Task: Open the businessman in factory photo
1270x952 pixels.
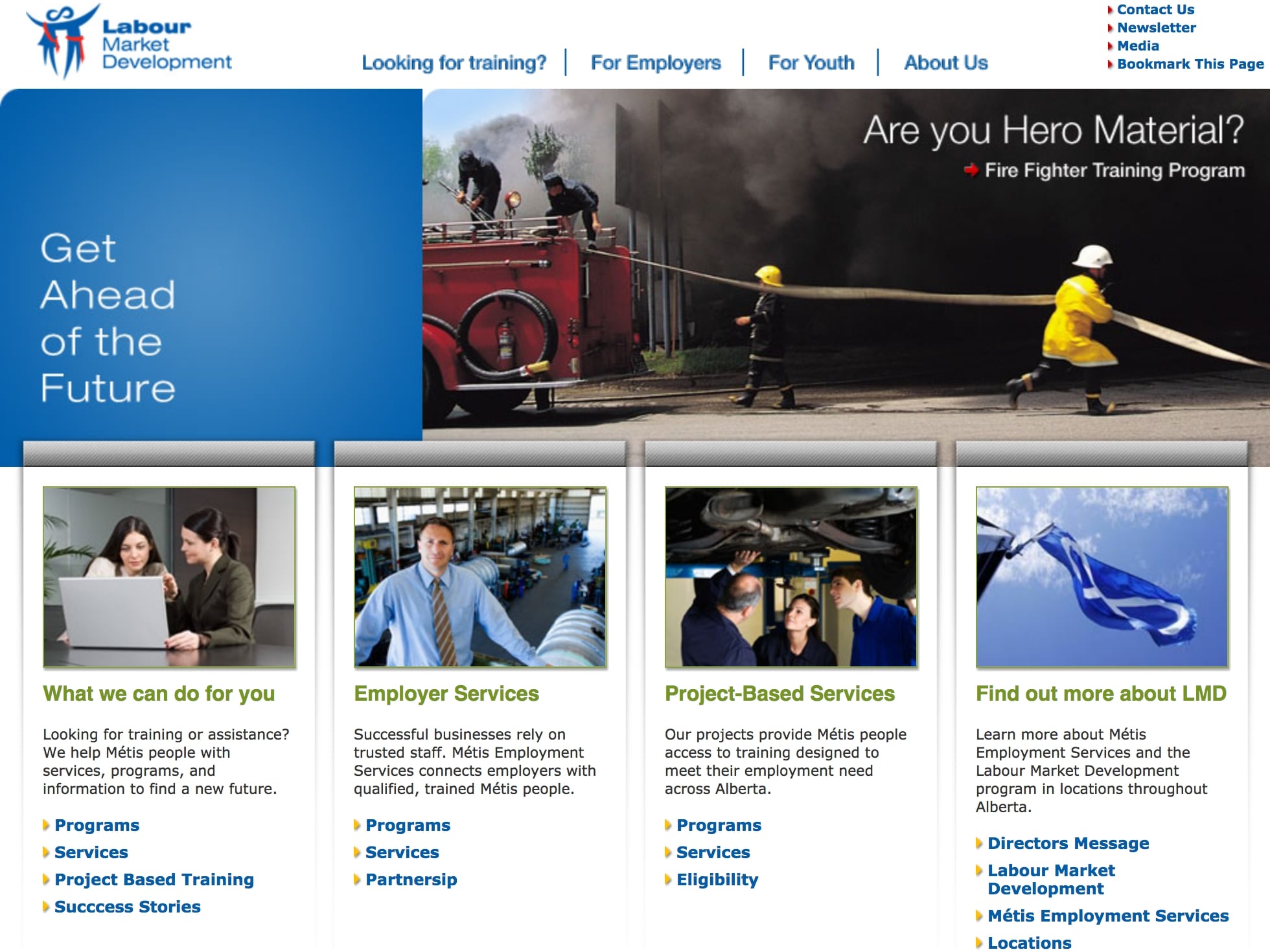Action: 480,577
